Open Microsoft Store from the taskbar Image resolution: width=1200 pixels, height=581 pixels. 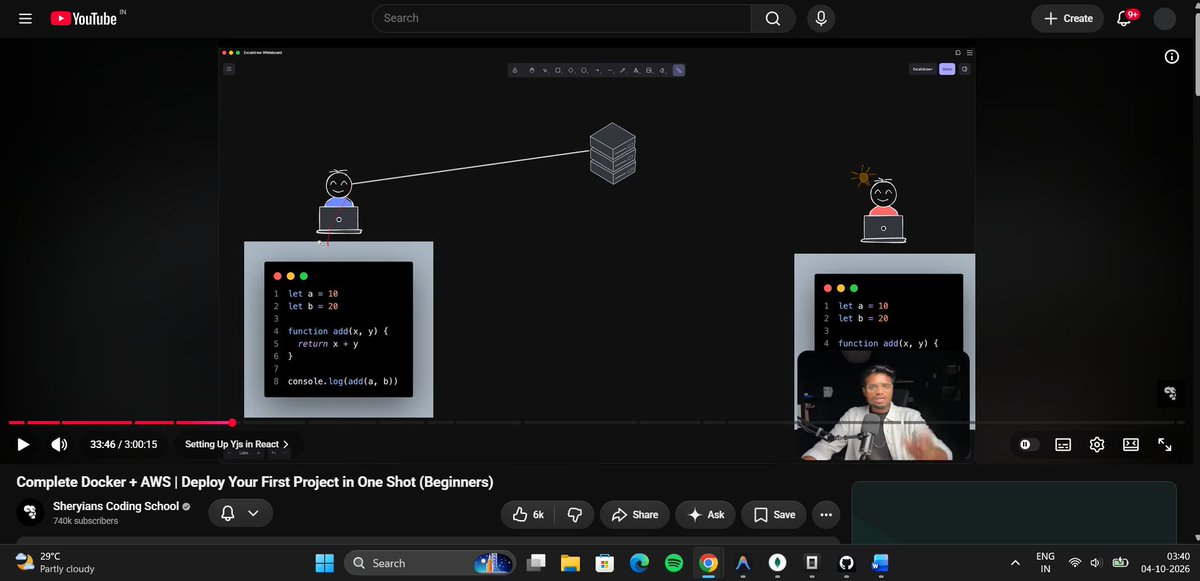[605, 563]
